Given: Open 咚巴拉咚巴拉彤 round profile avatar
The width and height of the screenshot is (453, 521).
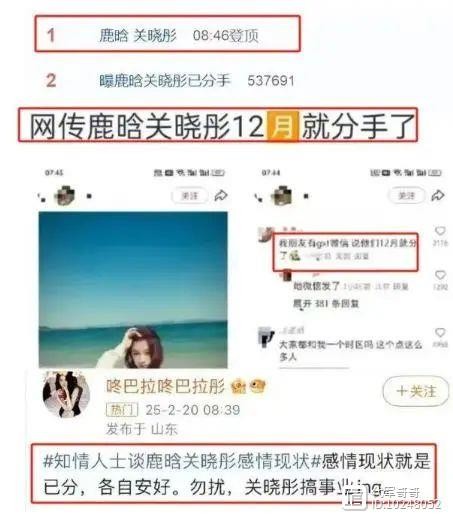Looking at the screenshot, I should coord(66,394).
